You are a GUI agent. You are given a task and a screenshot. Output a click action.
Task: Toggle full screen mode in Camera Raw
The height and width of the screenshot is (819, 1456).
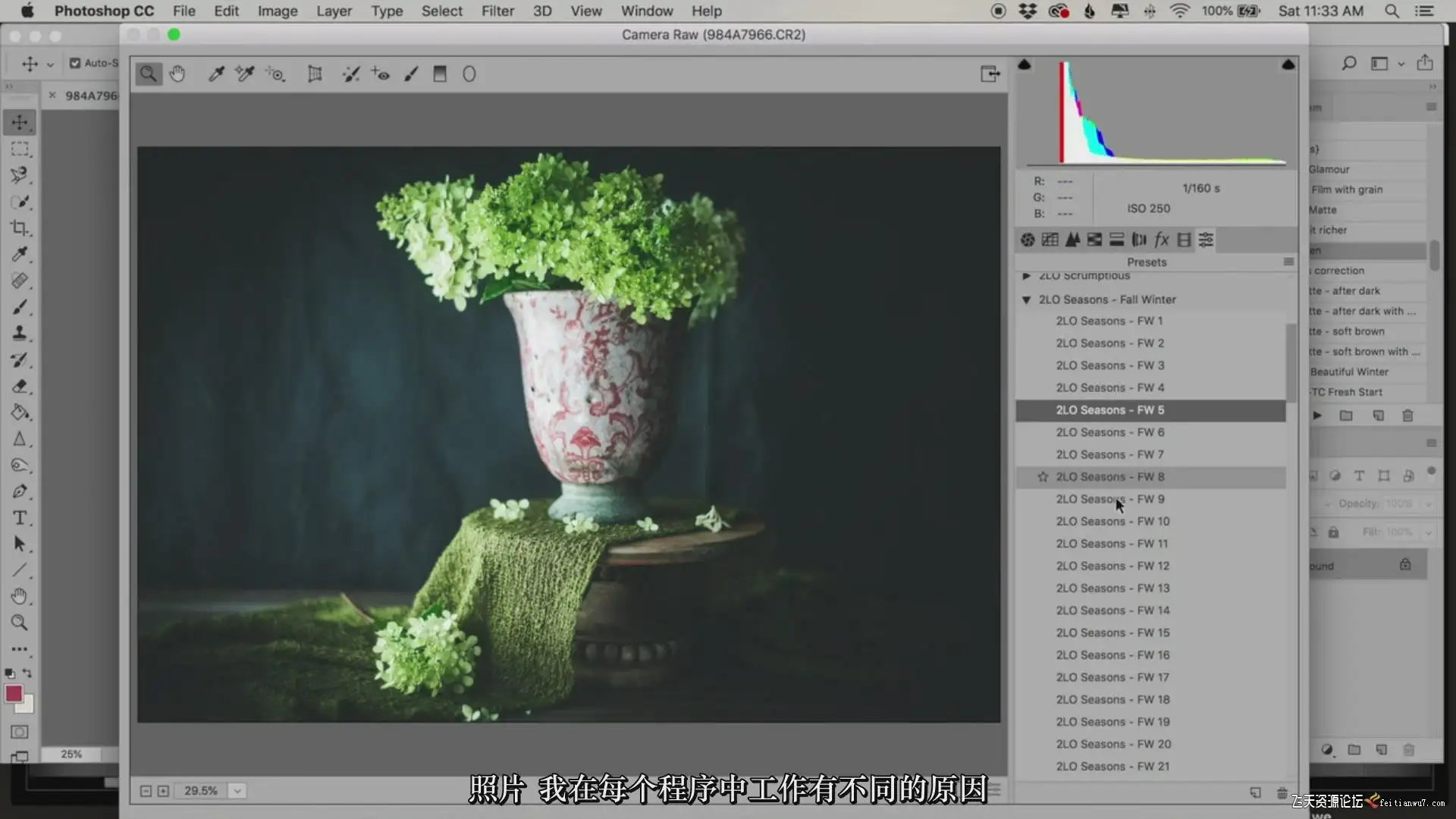(990, 74)
